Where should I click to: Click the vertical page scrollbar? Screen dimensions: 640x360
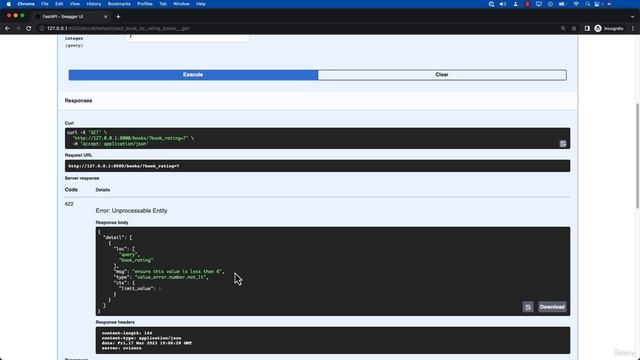637,155
